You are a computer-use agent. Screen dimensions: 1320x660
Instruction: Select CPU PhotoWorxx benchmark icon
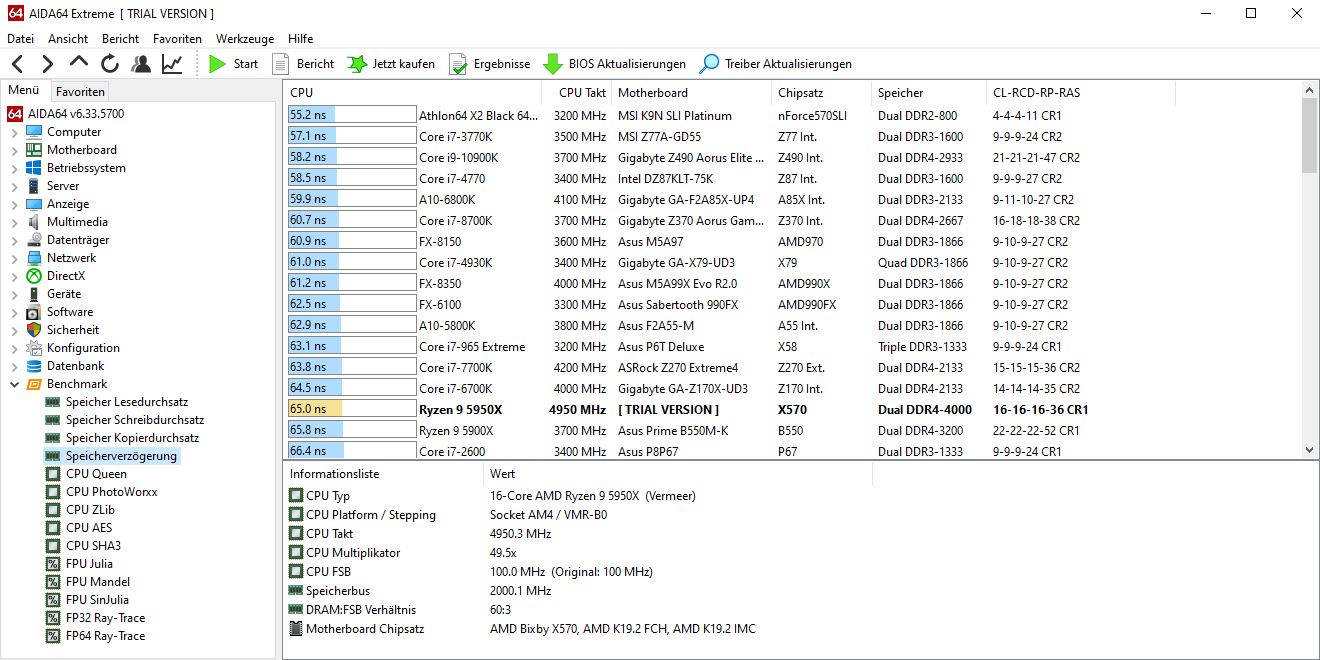coord(53,492)
